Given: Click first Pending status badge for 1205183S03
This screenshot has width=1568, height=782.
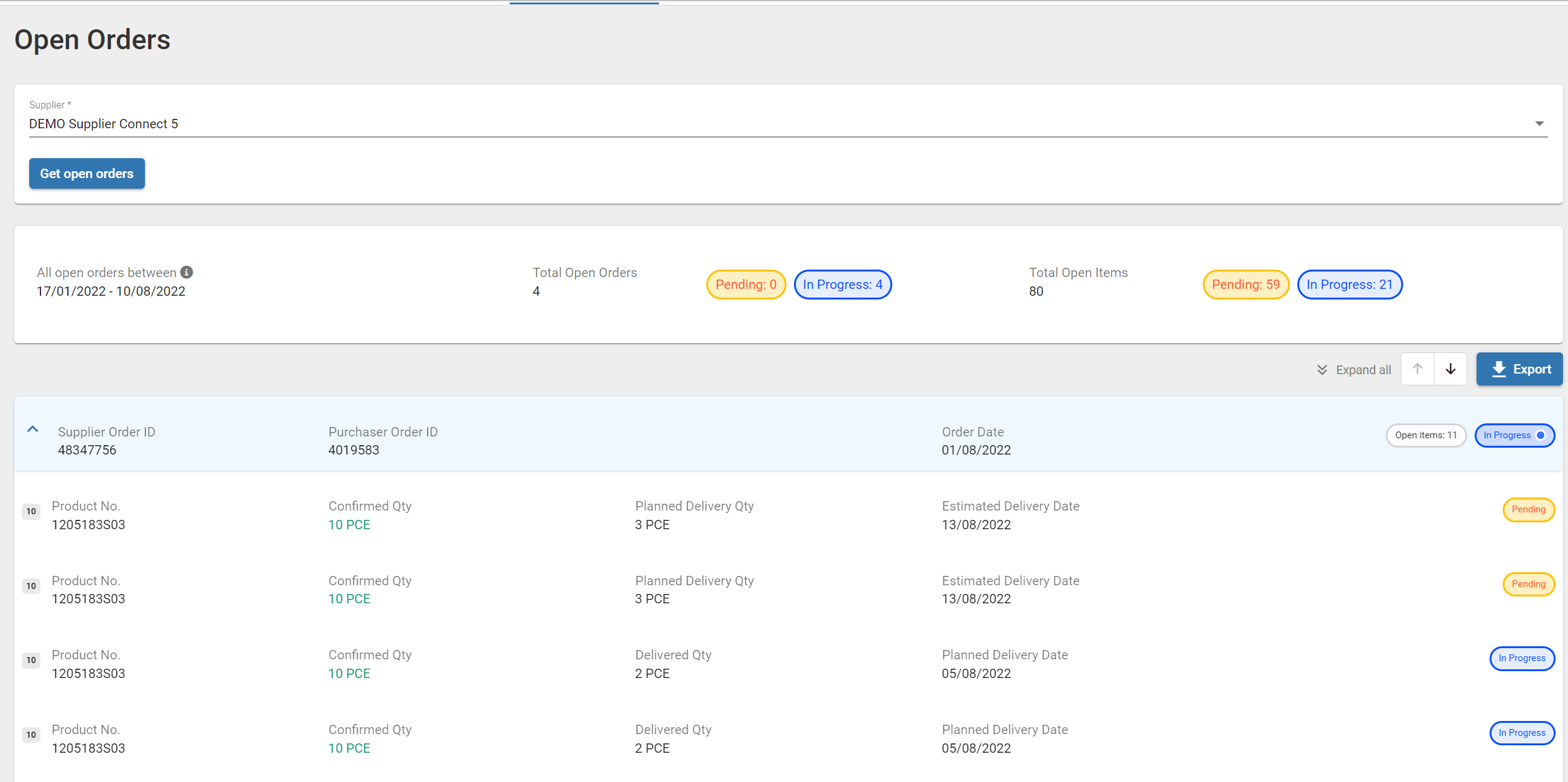Looking at the screenshot, I should point(1528,509).
